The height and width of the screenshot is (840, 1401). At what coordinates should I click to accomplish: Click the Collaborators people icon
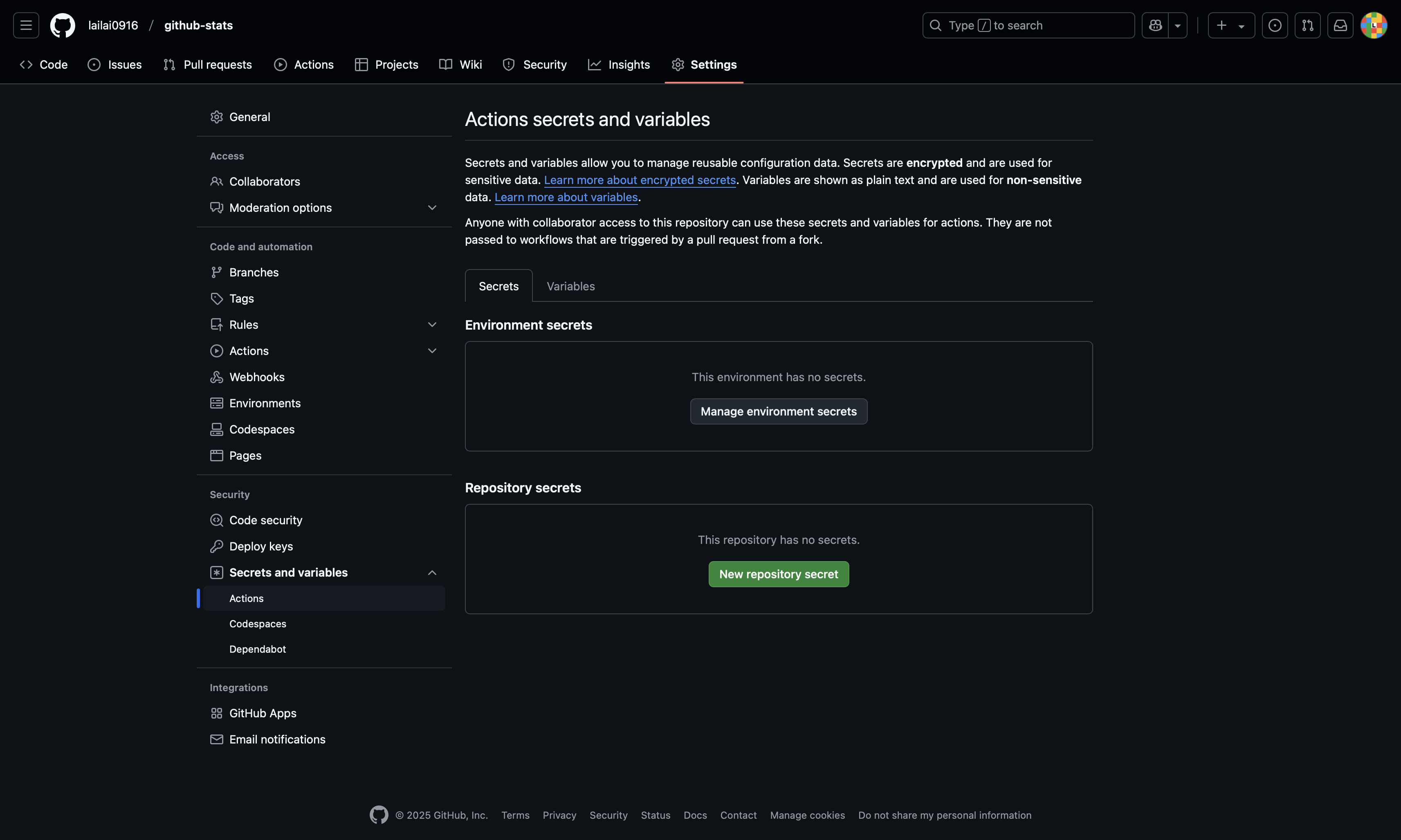pyautogui.click(x=217, y=182)
